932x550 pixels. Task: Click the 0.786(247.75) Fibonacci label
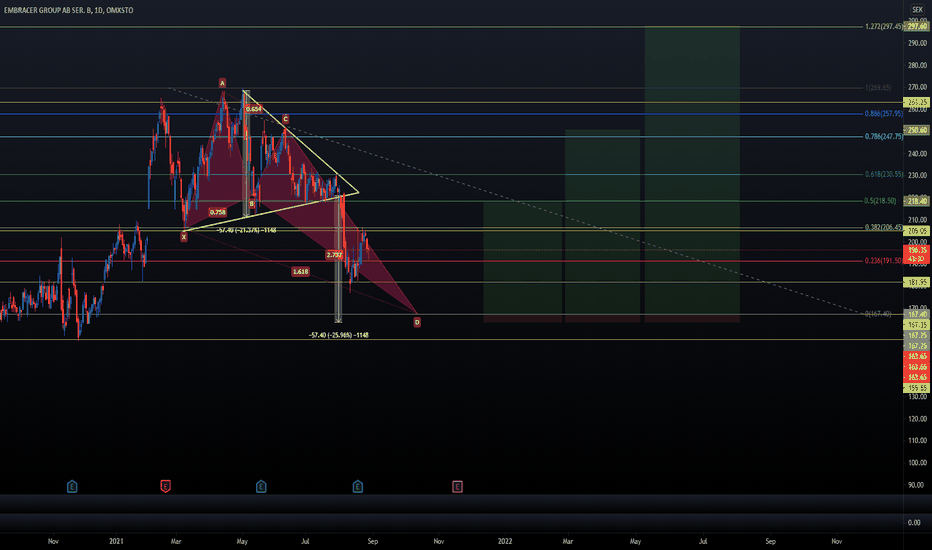884,136
